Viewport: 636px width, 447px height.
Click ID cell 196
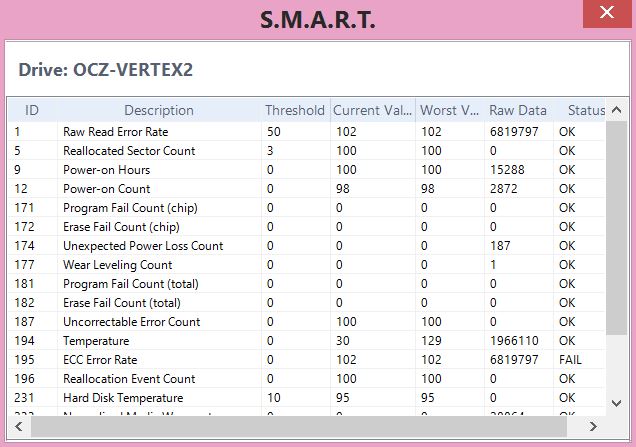click(24, 379)
